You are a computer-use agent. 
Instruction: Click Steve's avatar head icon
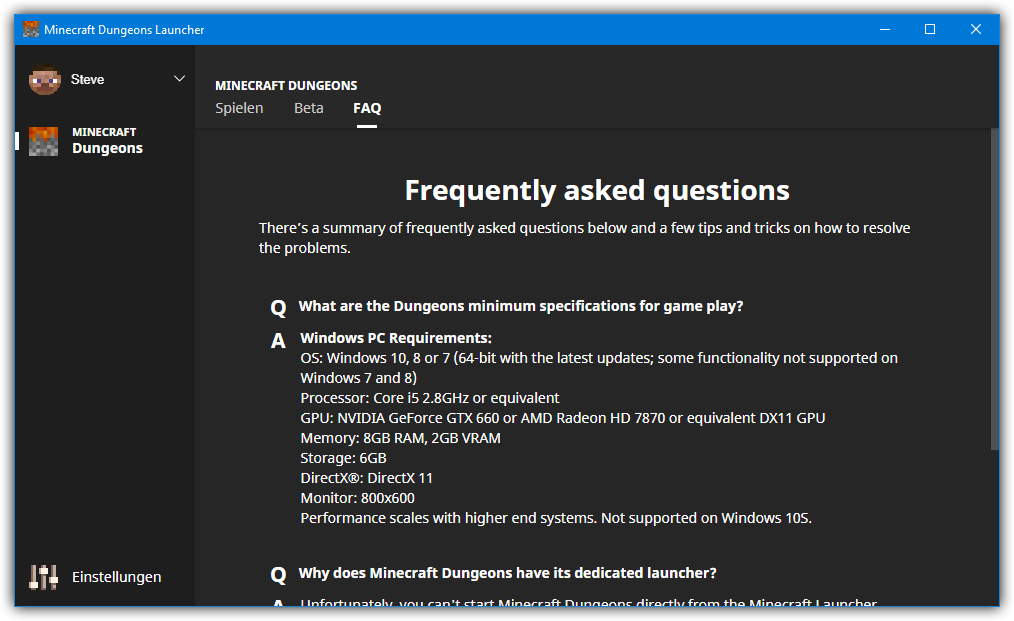click(45, 80)
